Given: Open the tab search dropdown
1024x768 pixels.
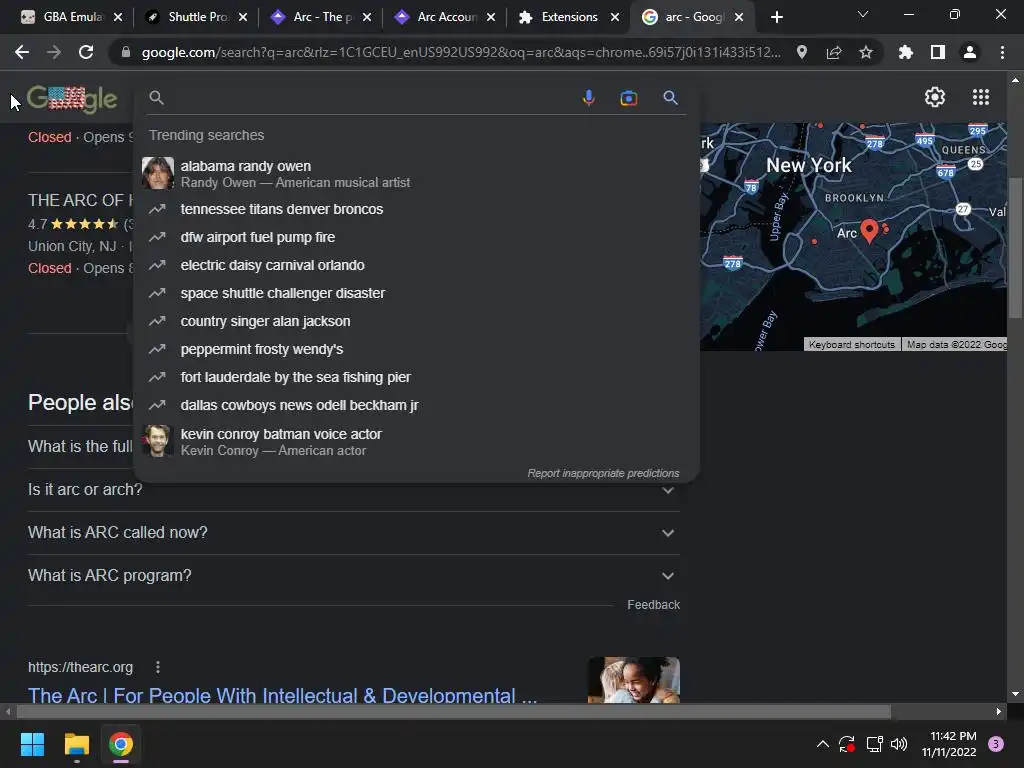Looking at the screenshot, I should (x=863, y=14).
